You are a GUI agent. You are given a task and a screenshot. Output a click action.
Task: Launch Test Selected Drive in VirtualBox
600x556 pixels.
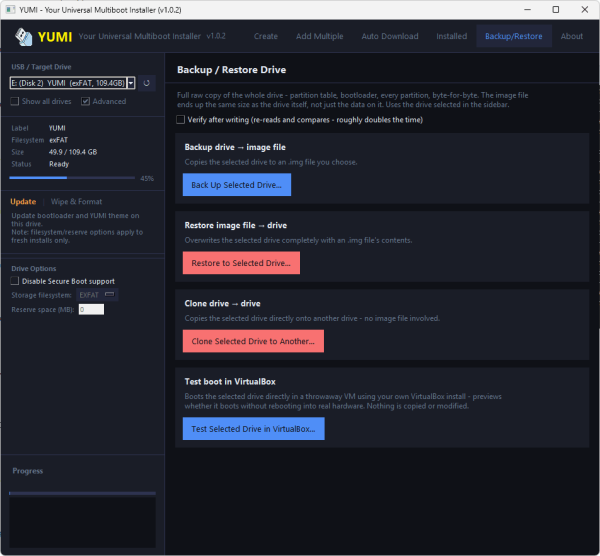pos(253,429)
